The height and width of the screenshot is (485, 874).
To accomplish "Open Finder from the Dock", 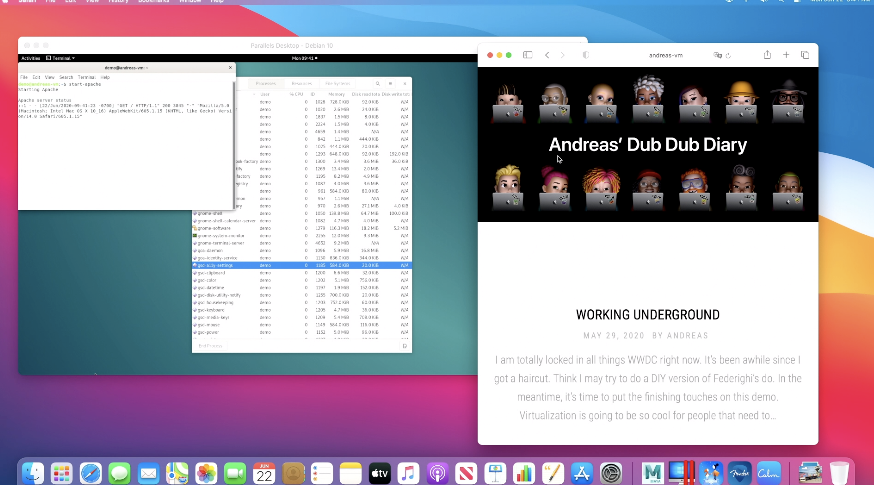I will [32, 473].
